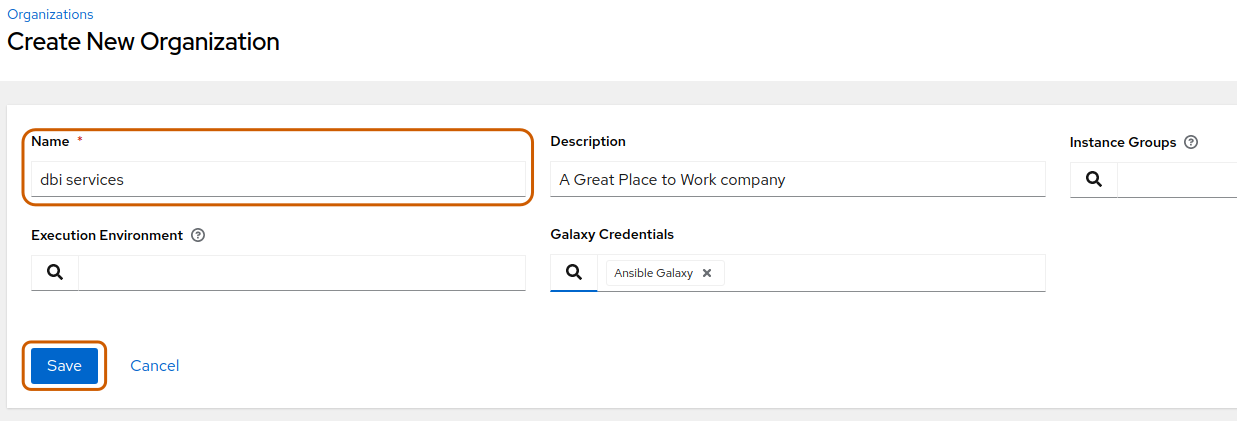Save the new organization
Screen dimensions: 1237x421
click(x=64, y=366)
